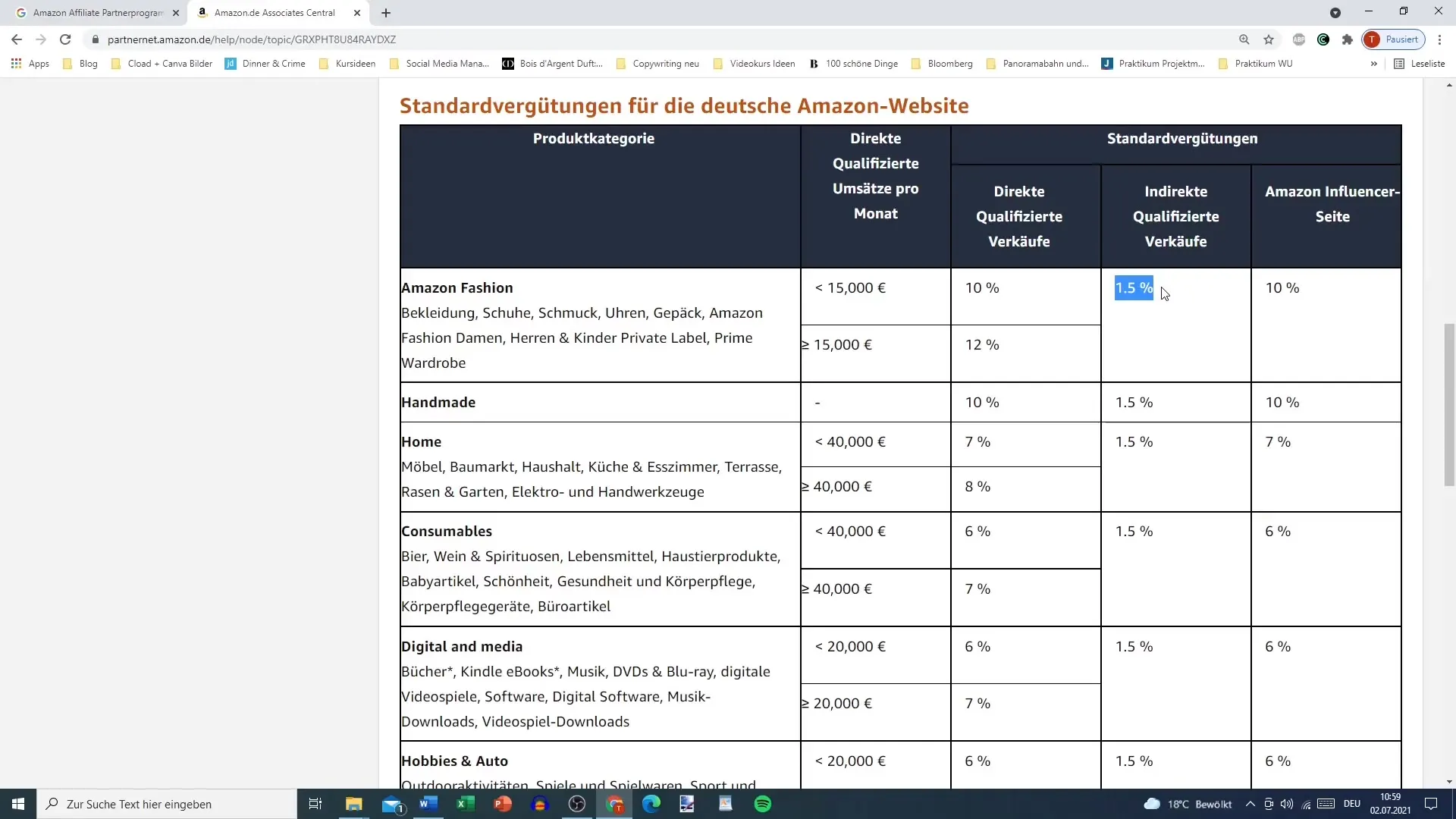Close the Amazon Affiliate Partnerprogramm tab

[176, 13]
